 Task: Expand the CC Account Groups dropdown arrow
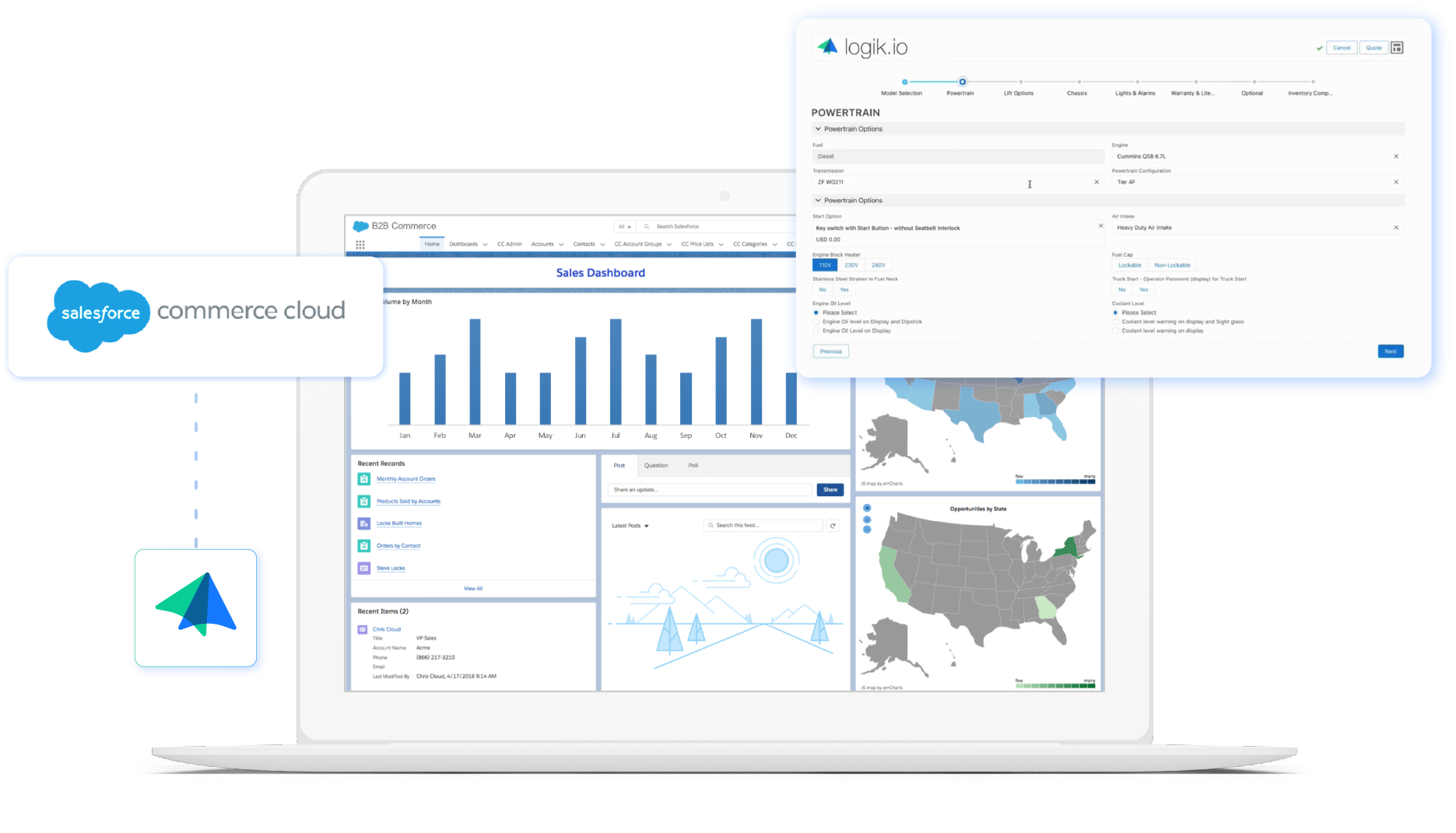[669, 244]
